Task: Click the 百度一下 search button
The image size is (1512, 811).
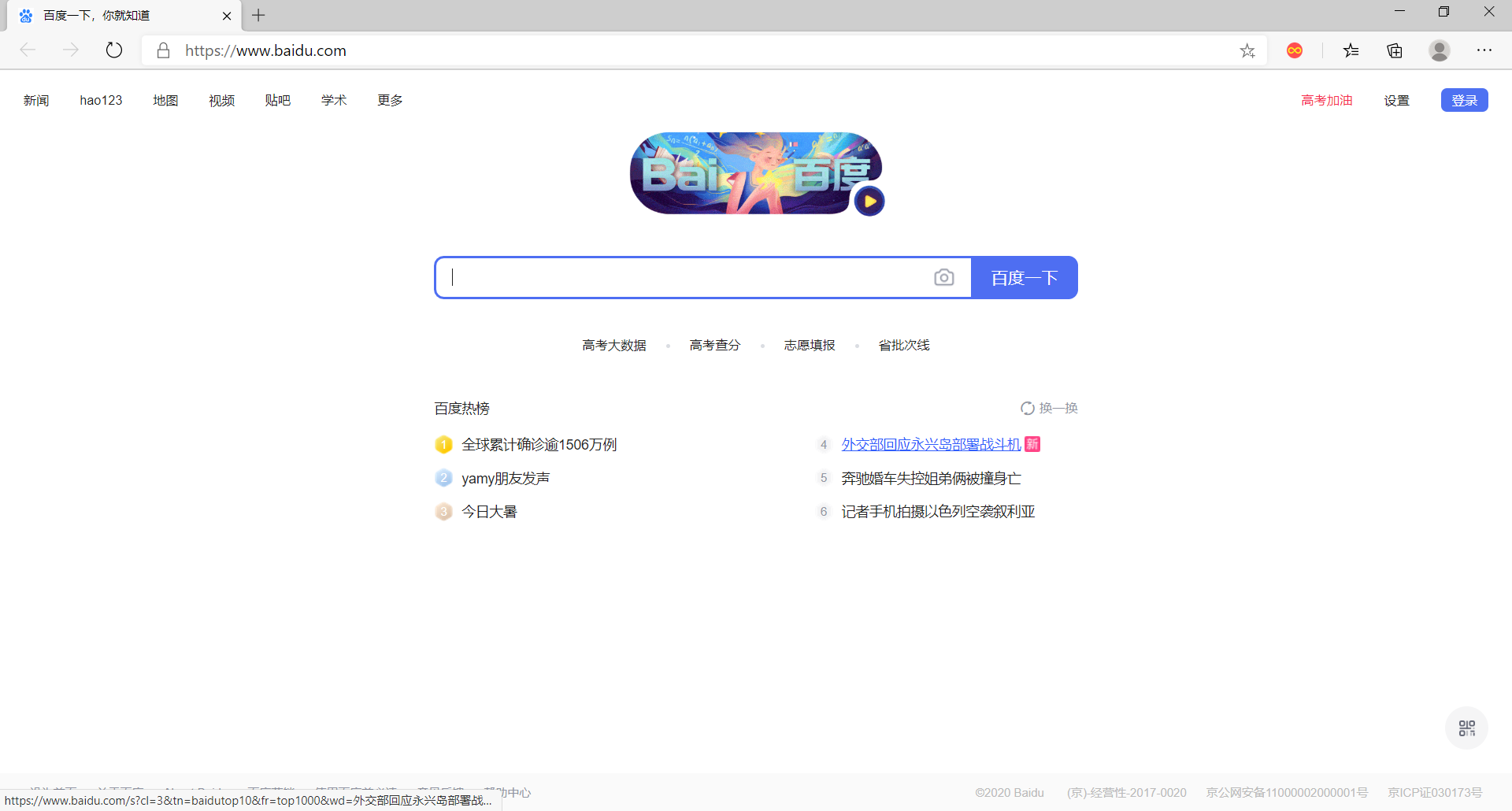Action: (x=1024, y=277)
